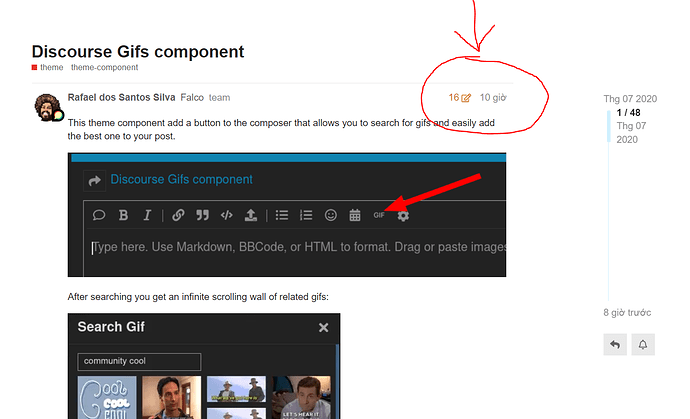Viewport: 690px width, 419px height.
Task: Click the timeline scroller handle bar
Action: click(609, 126)
